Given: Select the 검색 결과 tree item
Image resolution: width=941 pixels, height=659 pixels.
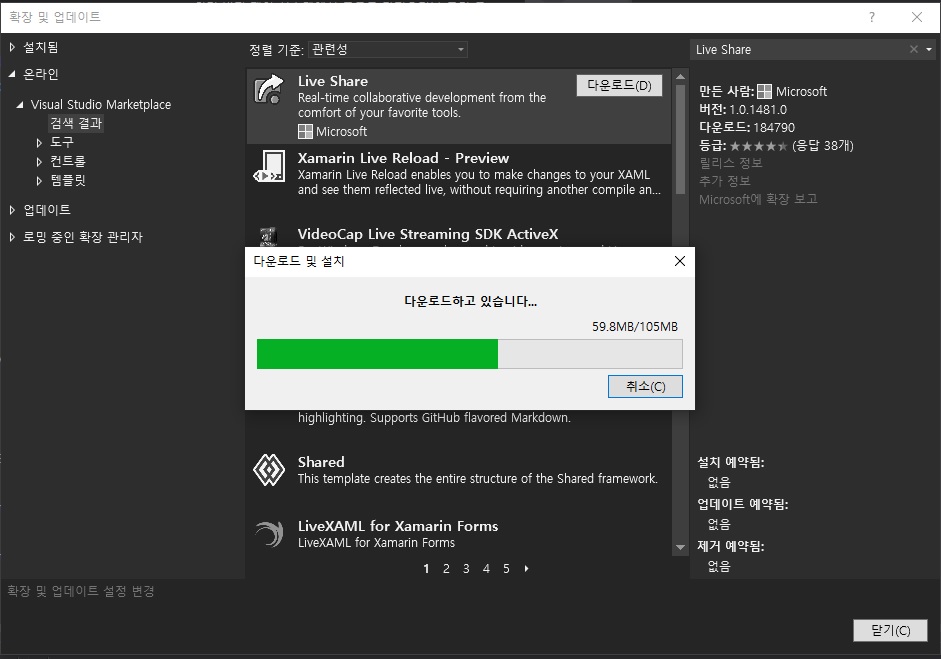Looking at the screenshot, I should click(x=76, y=123).
